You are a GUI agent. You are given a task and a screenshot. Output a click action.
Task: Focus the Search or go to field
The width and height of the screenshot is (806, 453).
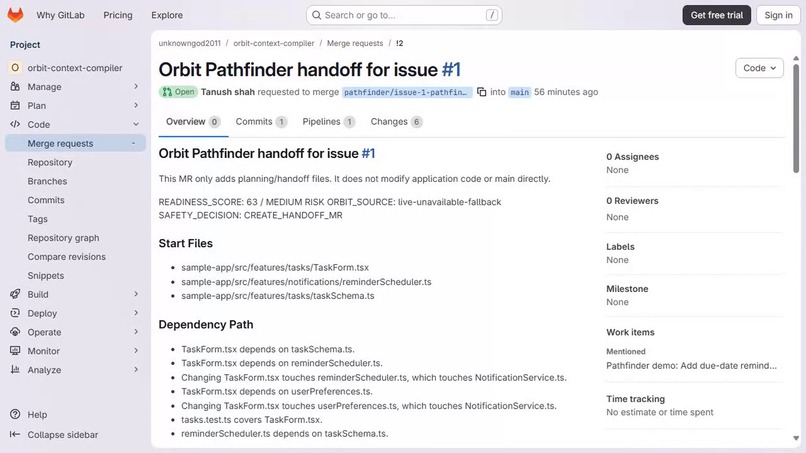[404, 15]
